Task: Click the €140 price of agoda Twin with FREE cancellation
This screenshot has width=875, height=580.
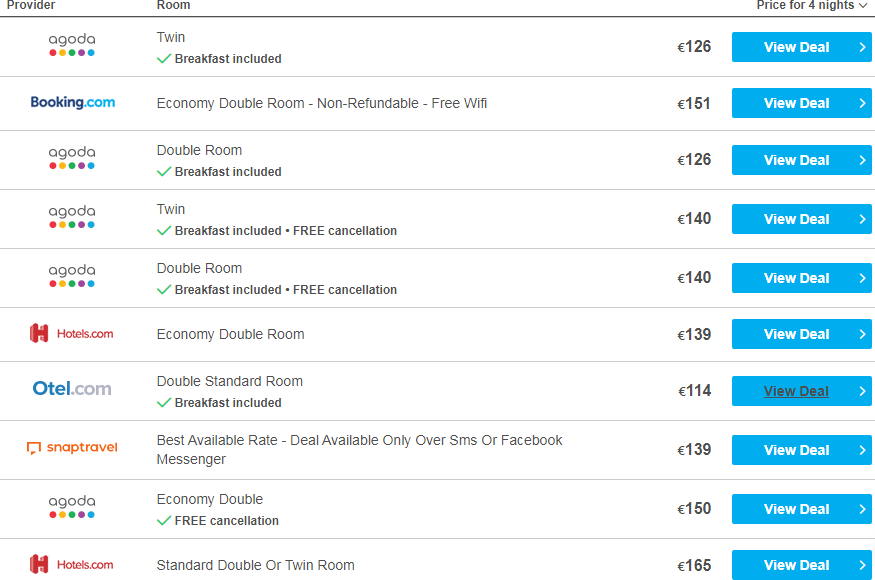Action: click(x=694, y=219)
